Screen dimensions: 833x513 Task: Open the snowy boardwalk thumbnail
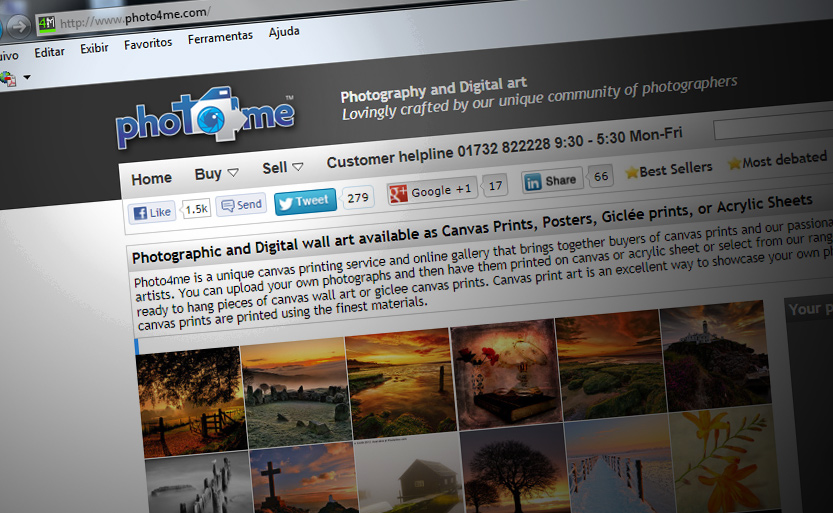point(619,464)
